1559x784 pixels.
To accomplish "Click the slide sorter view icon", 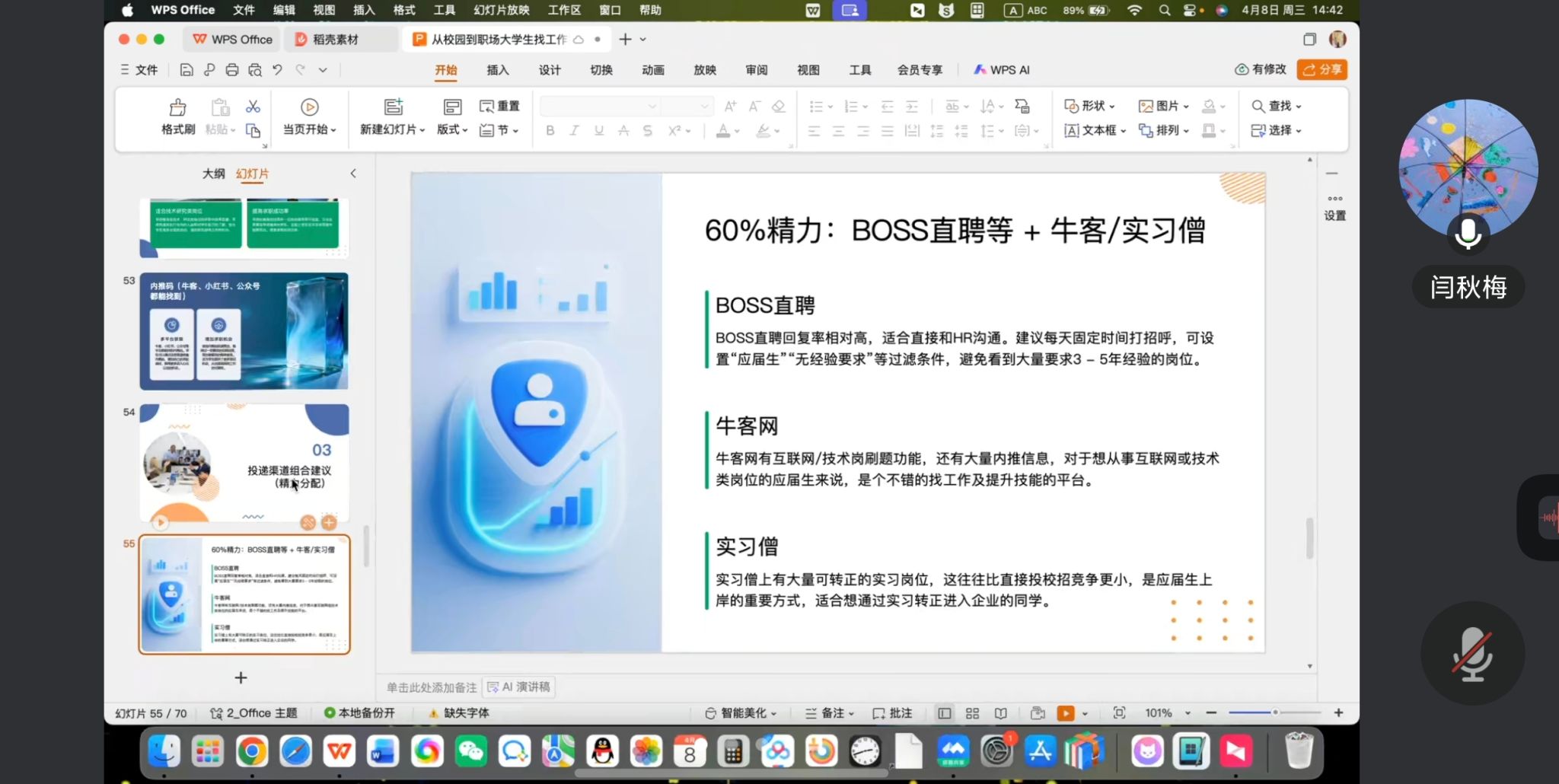I will tap(972, 713).
